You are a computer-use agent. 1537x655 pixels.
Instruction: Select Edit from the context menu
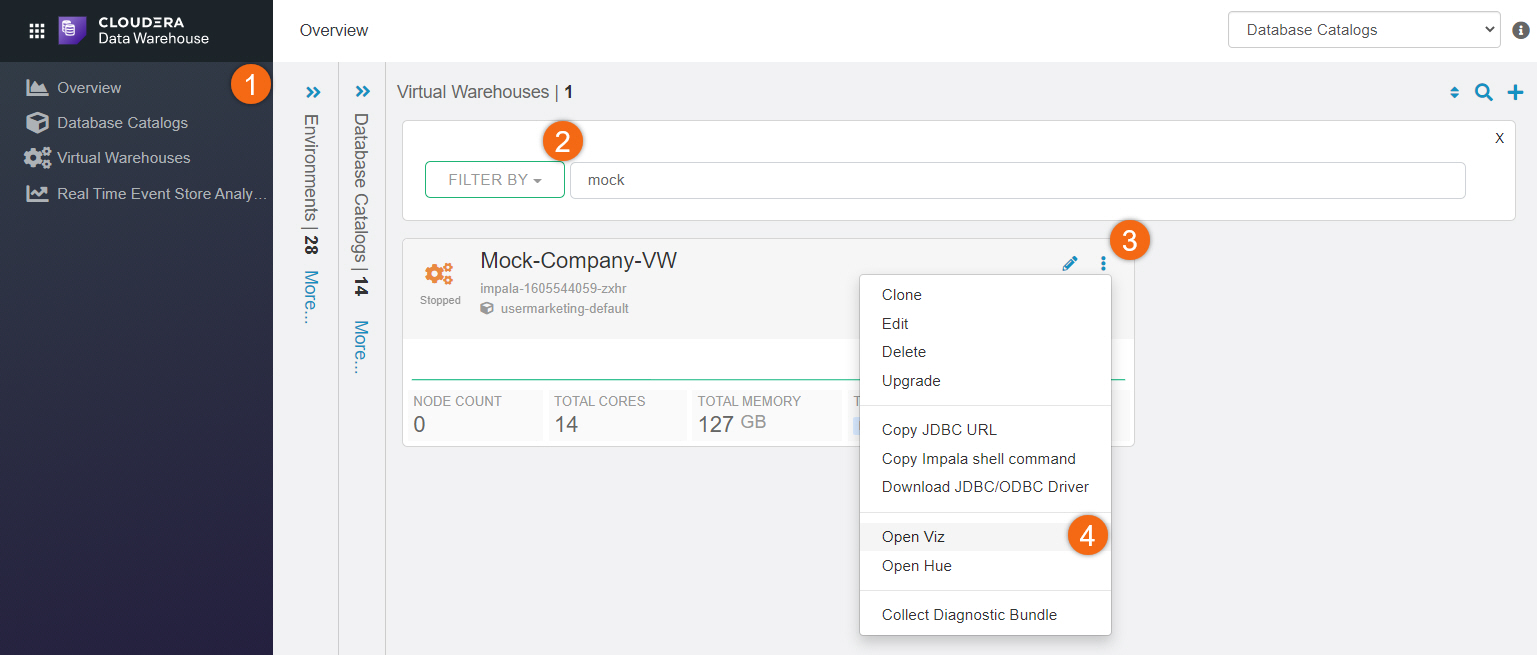(985, 324)
